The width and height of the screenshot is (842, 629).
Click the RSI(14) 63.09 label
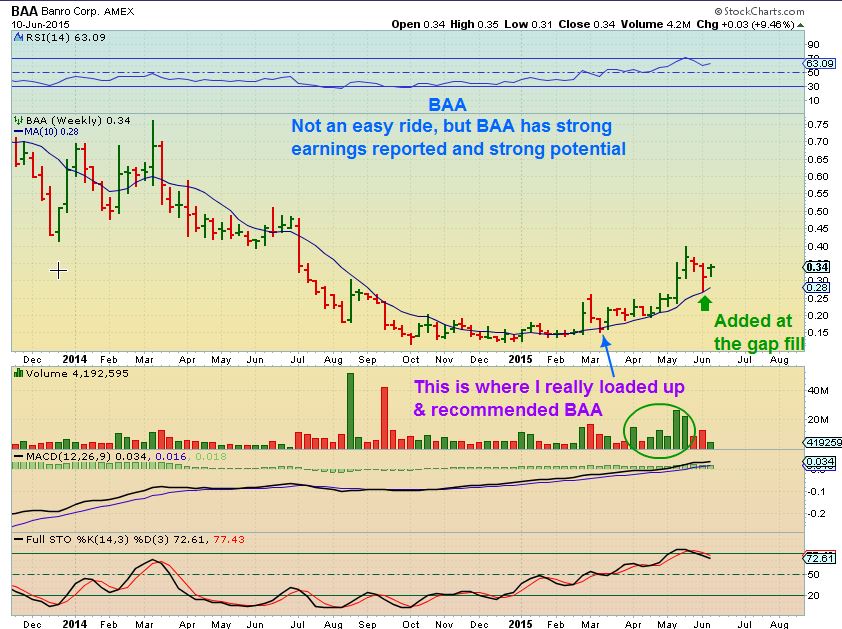(65, 38)
